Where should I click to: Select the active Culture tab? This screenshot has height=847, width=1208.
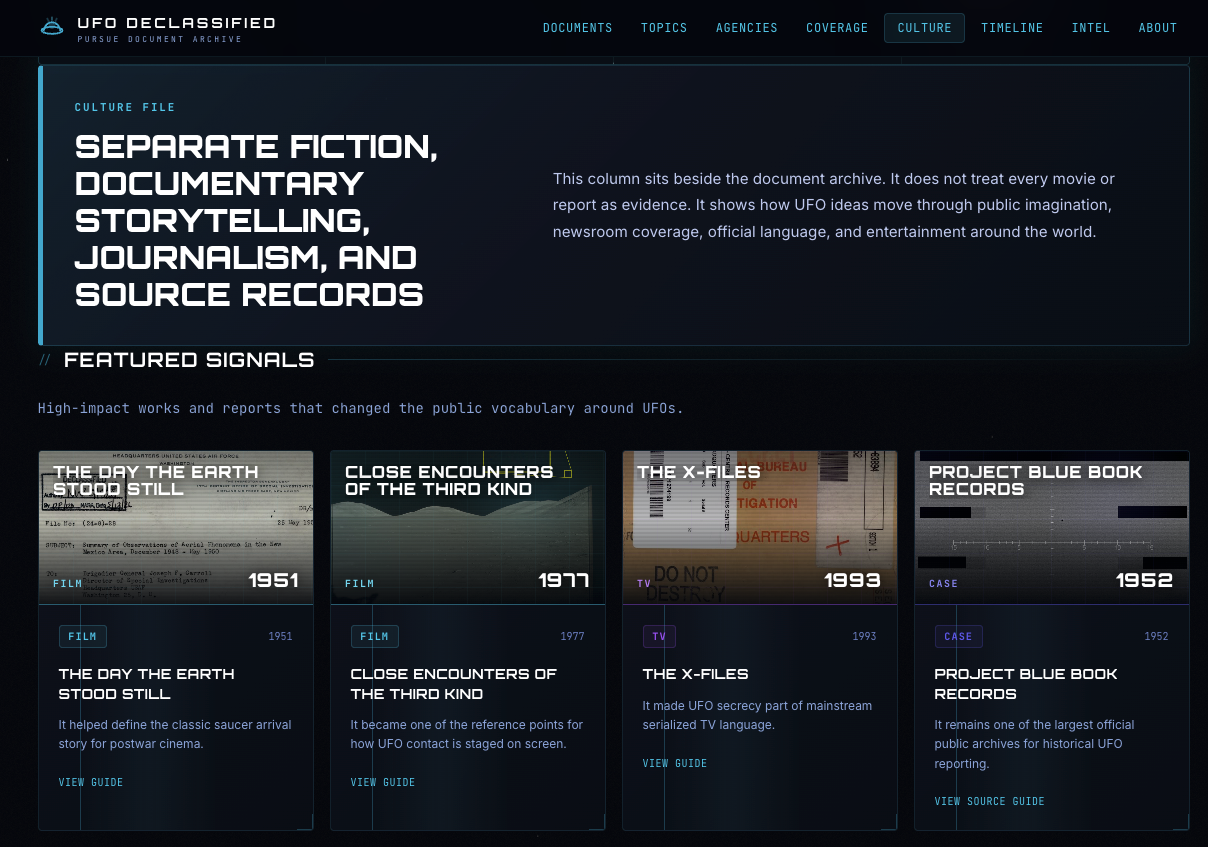[924, 28]
